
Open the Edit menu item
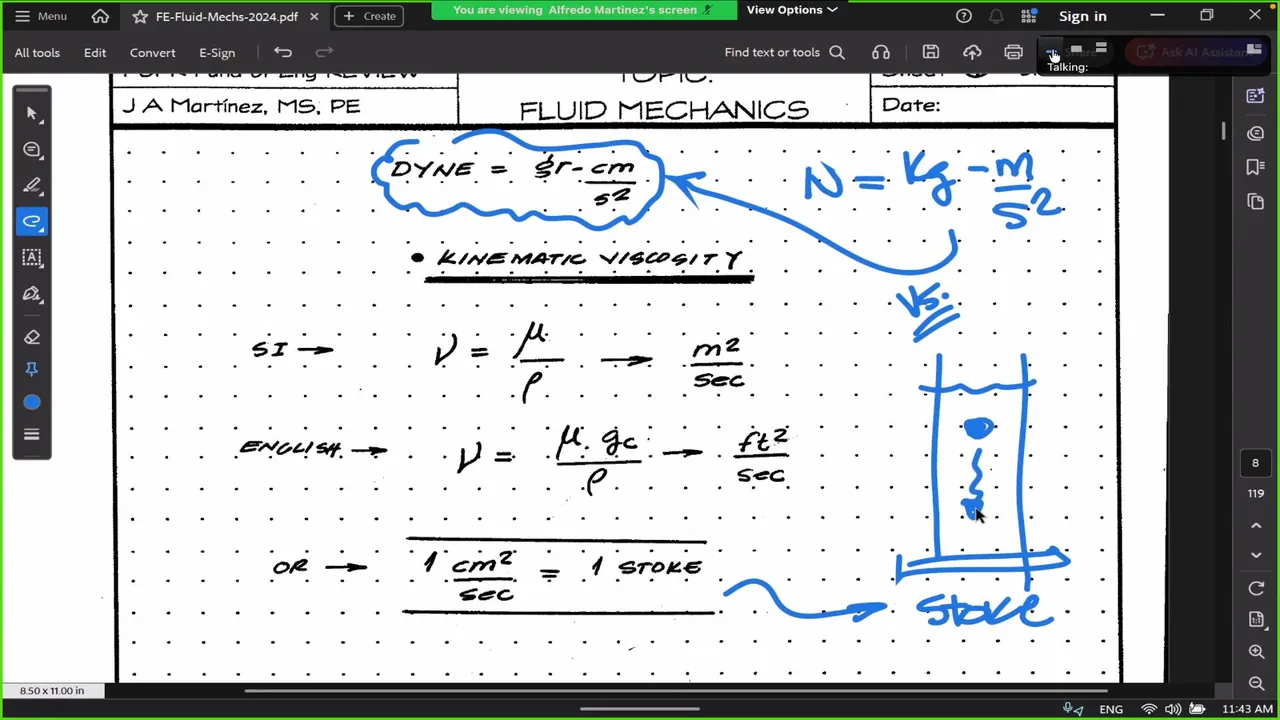(x=95, y=52)
